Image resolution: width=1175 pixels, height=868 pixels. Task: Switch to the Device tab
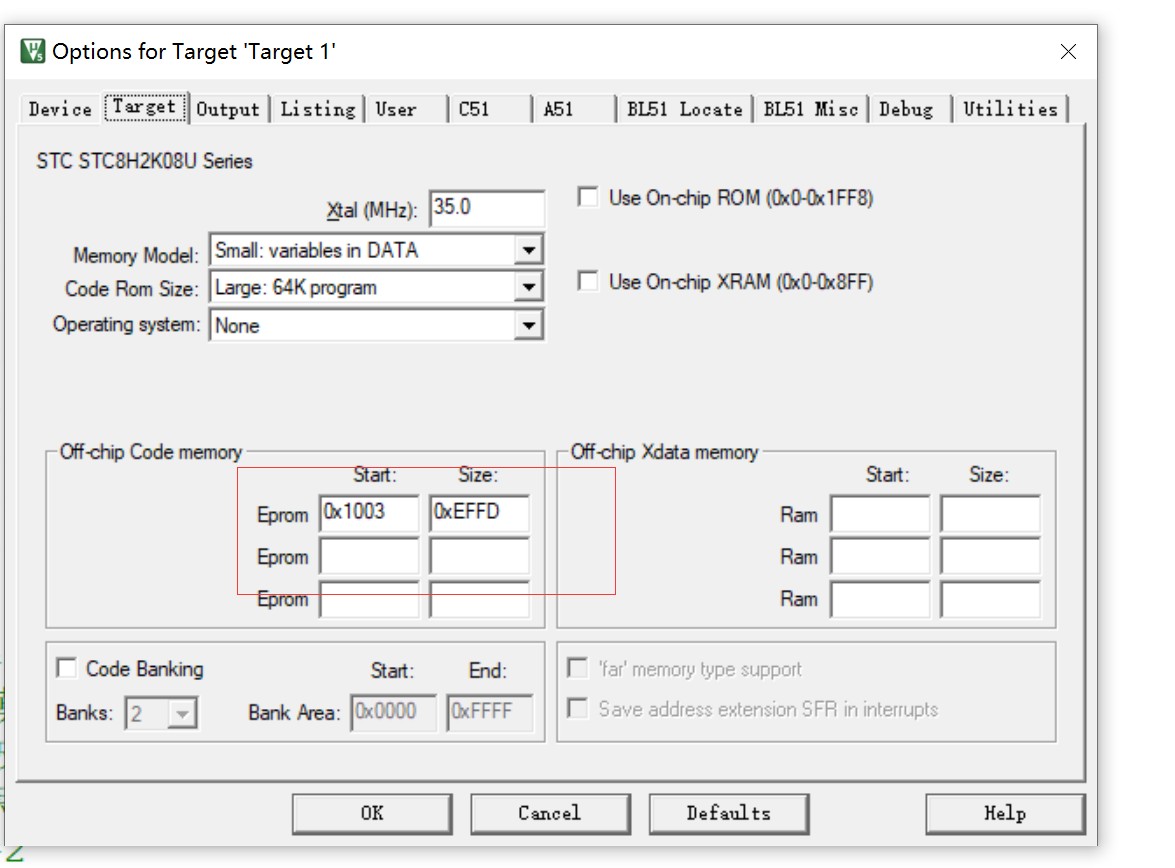tap(60, 109)
